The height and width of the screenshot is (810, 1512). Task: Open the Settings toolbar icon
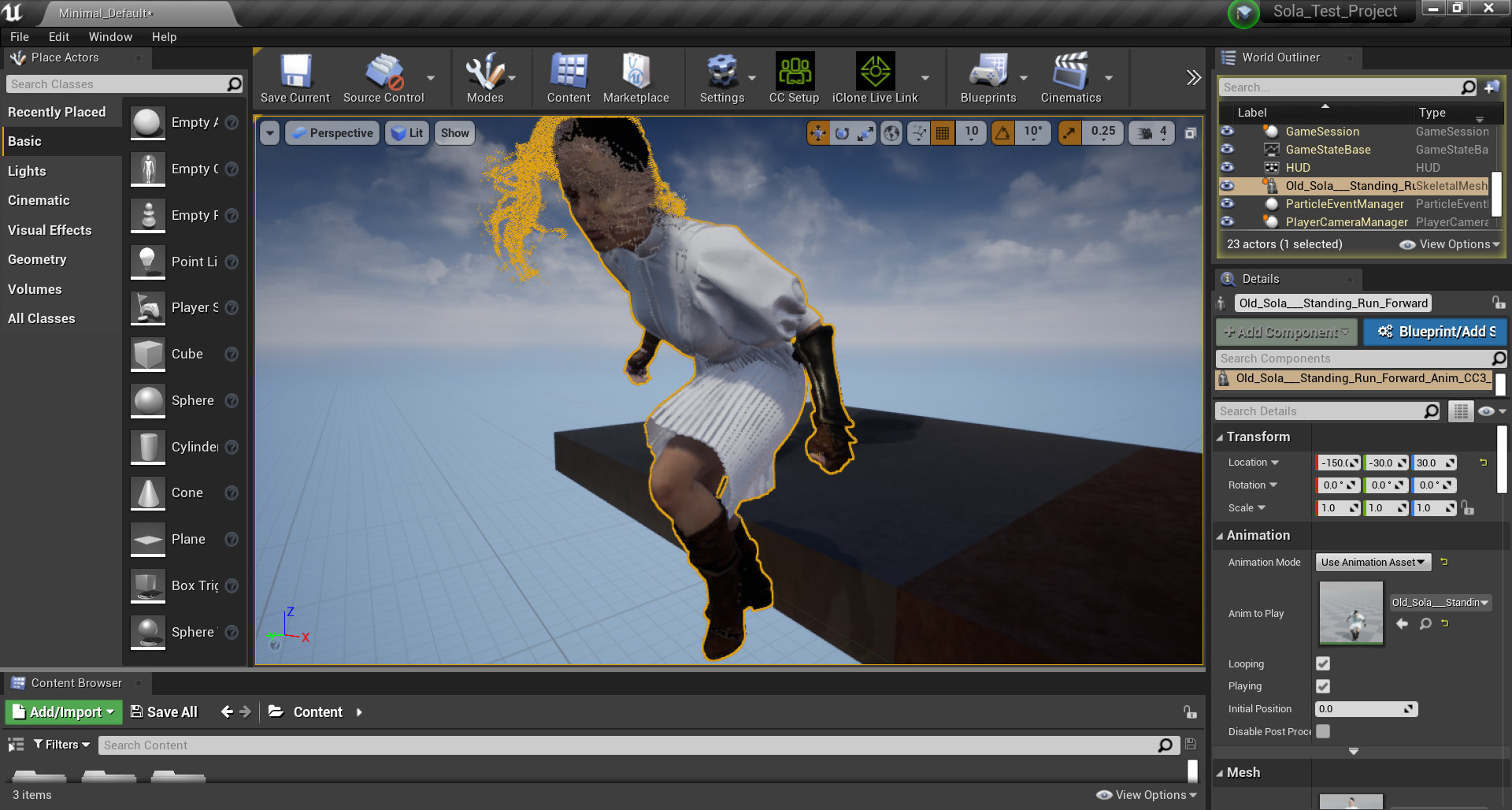[722, 78]
